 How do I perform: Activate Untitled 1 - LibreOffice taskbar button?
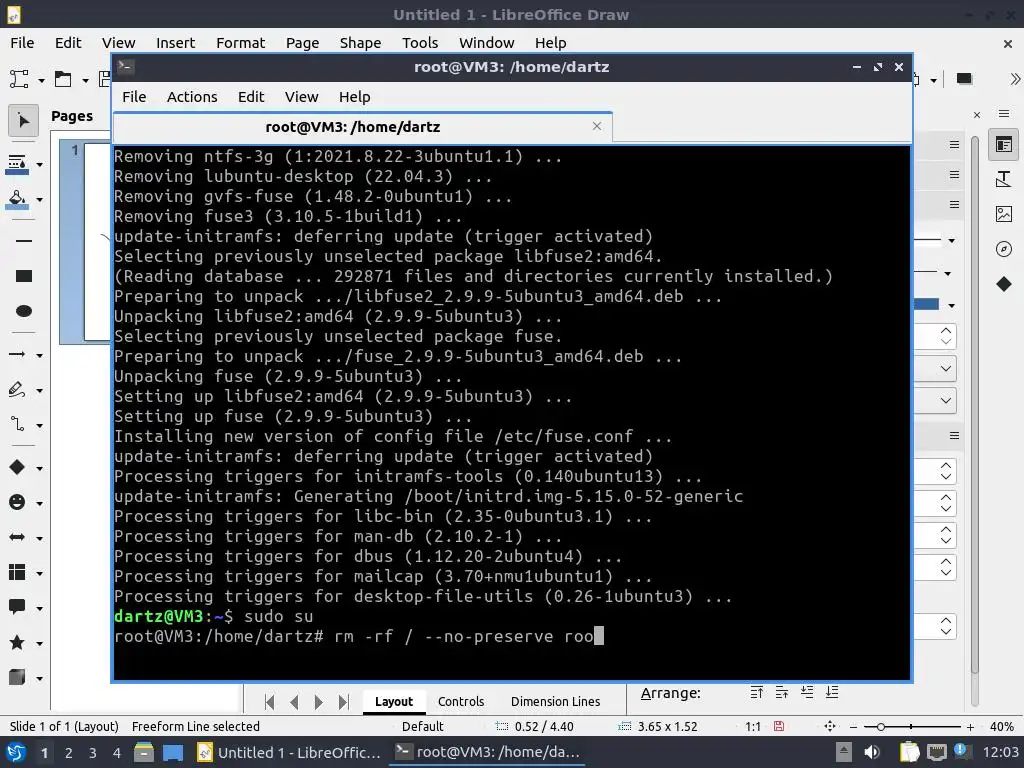289,752
